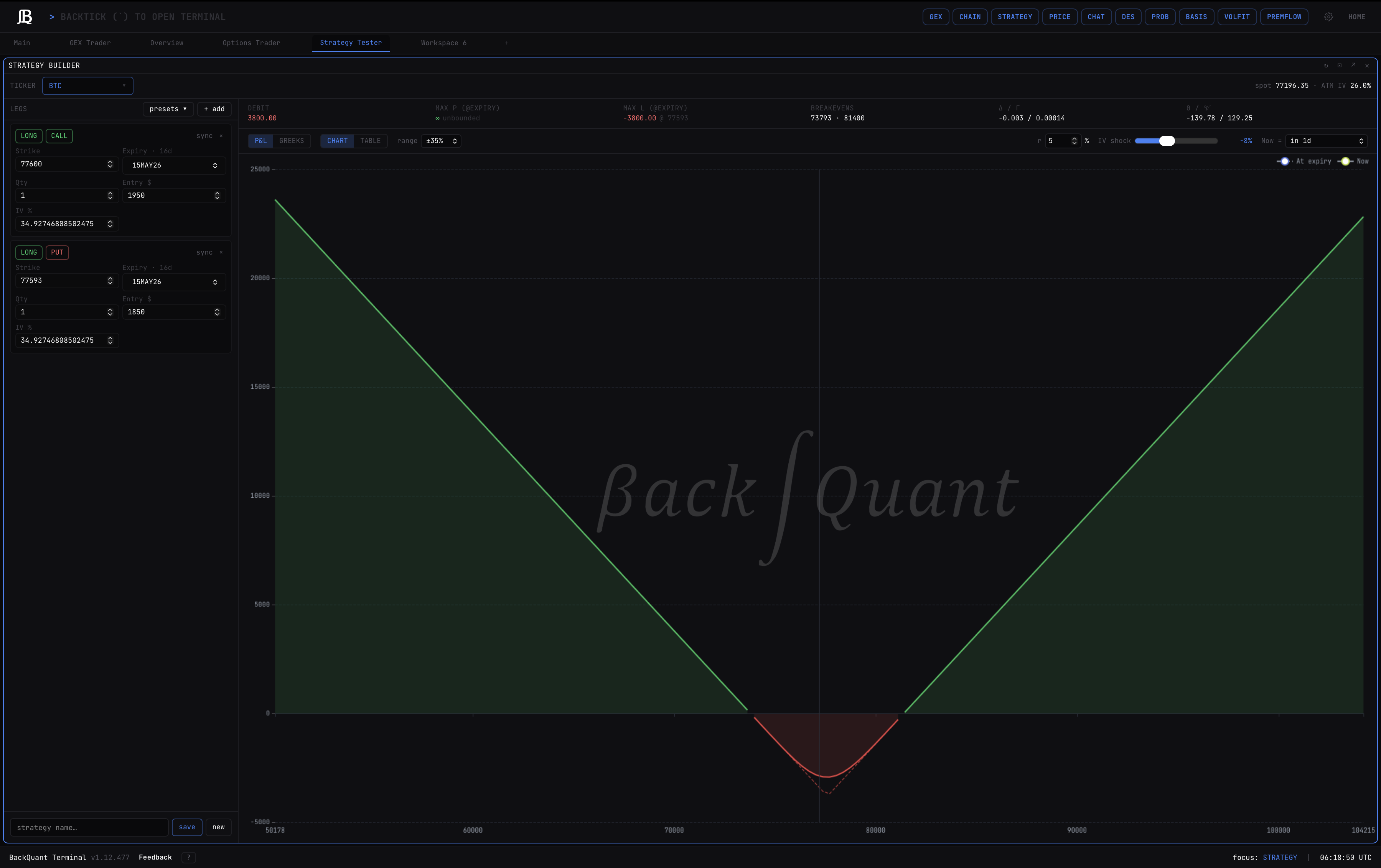Open the 'in 1d' Now dropdown
This screenshot has width=1381, height=868.
(1327, 141)
